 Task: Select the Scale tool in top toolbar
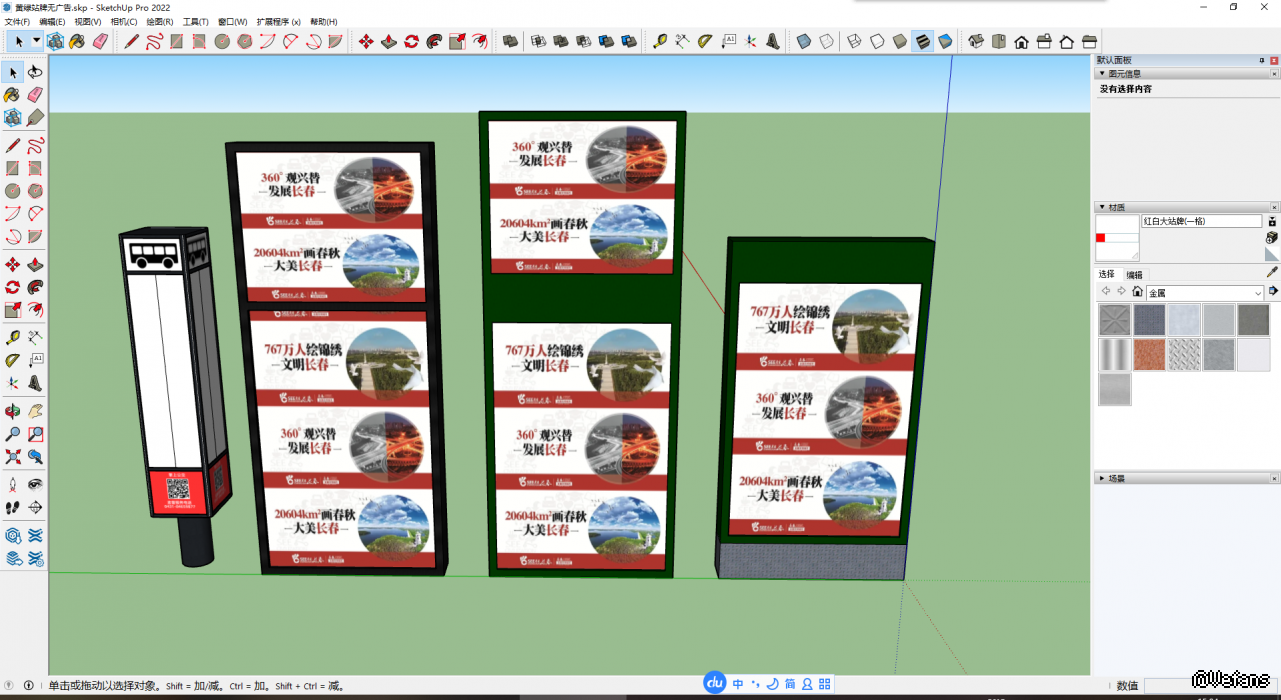(x=457, y=41)
